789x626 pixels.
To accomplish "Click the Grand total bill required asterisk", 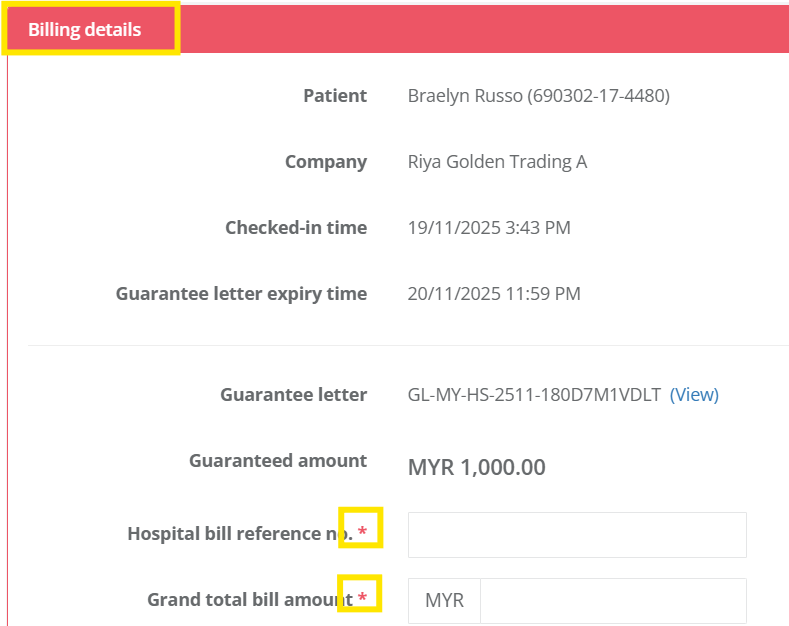I will pos(362,598).
